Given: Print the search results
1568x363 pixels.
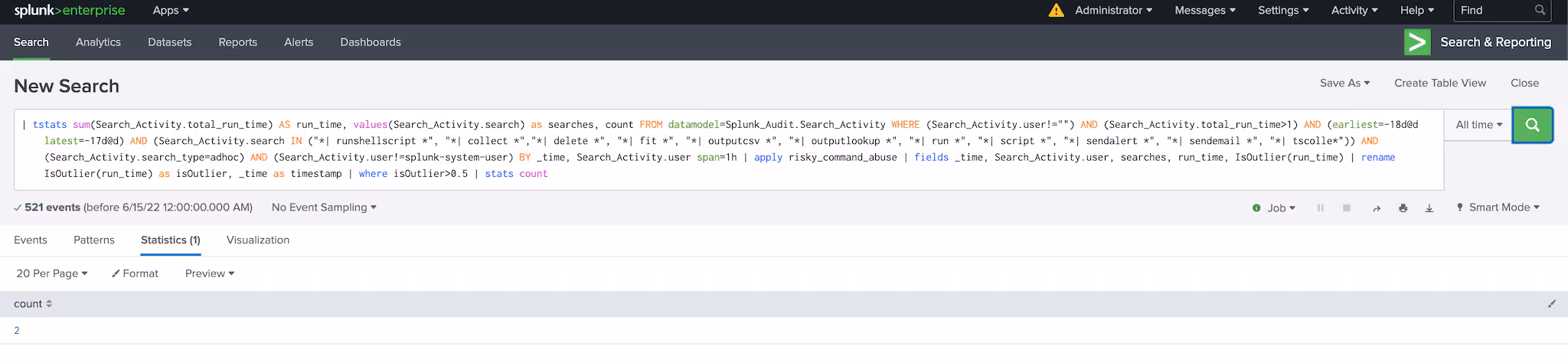Looking at the screenshot, I should coord(1403,208).
